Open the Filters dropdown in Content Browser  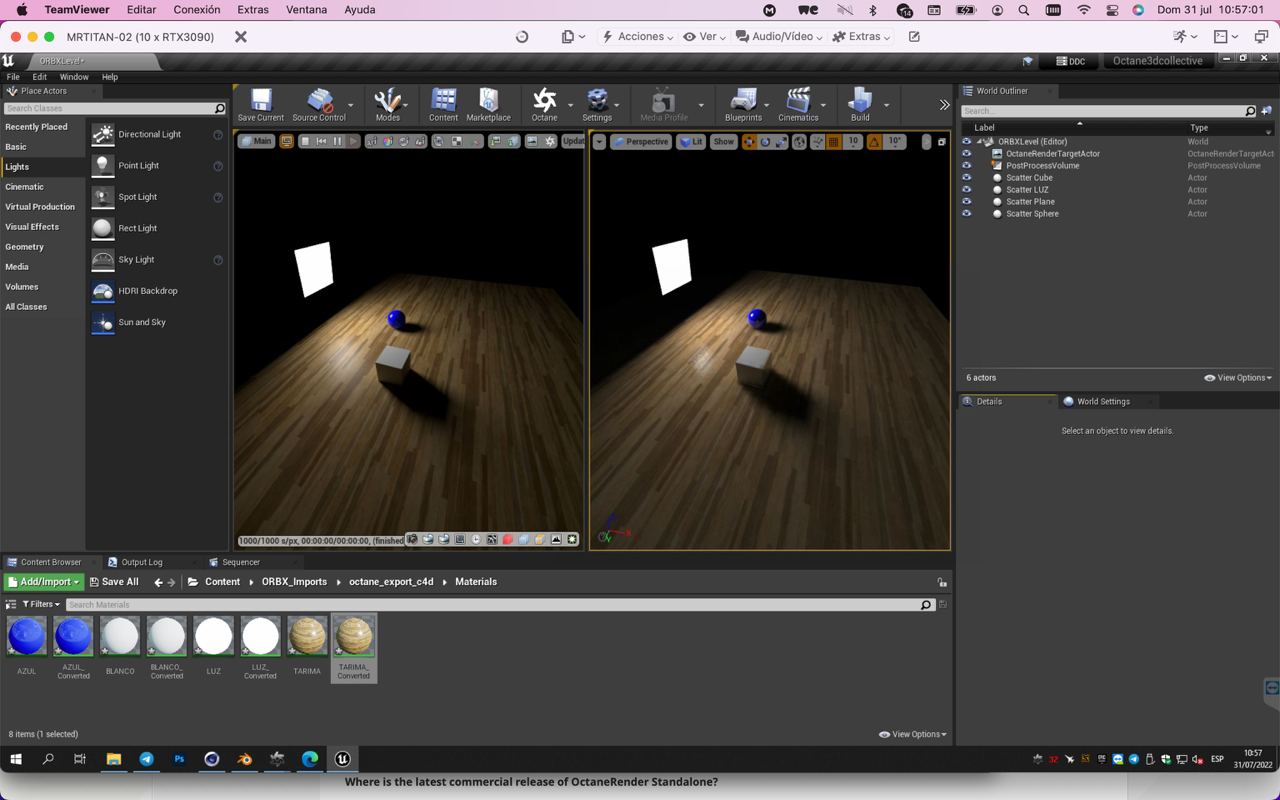click(x=40, y=604)
